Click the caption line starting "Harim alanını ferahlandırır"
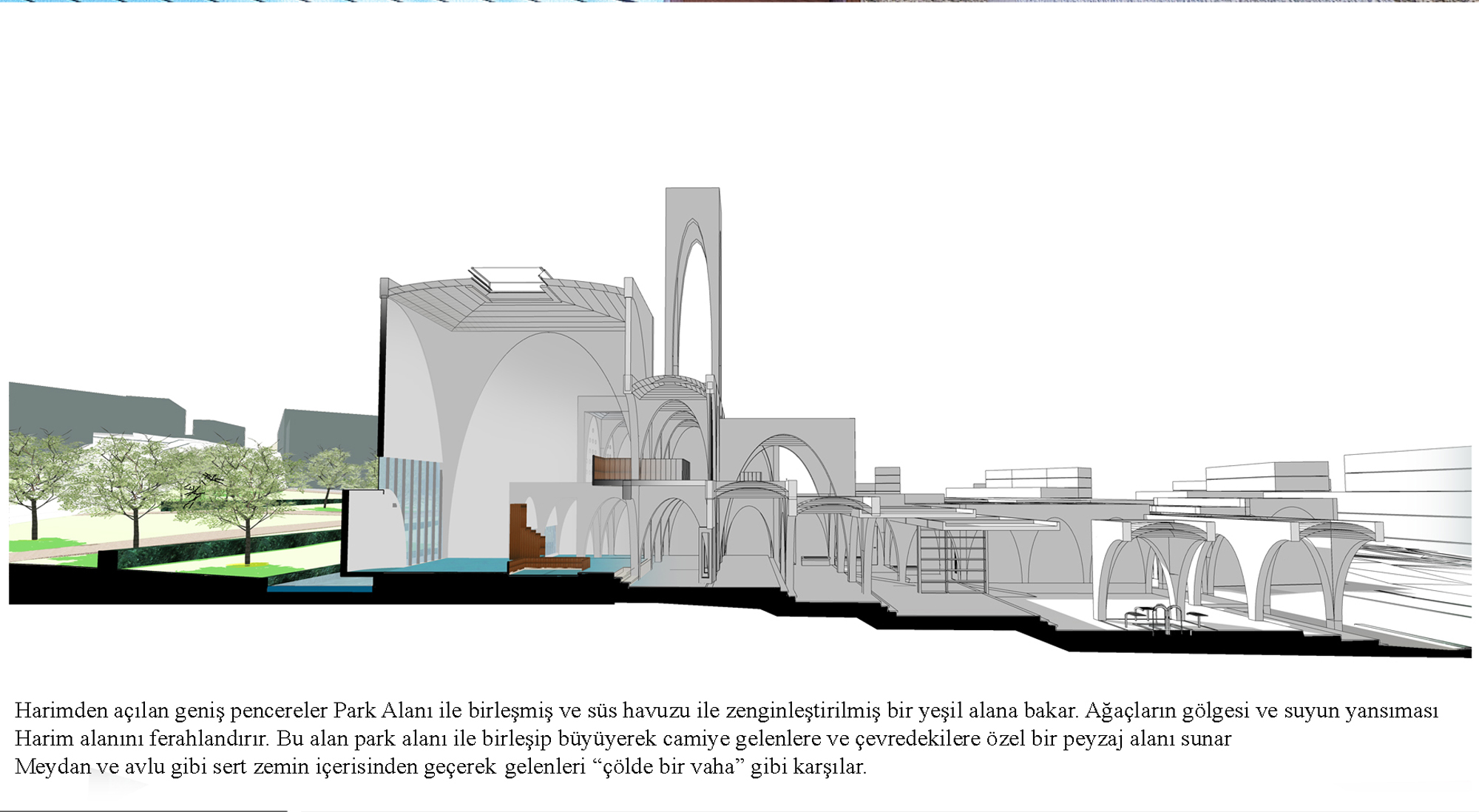Viewport: 1479px width, 812px height. (x=623, y=739)
